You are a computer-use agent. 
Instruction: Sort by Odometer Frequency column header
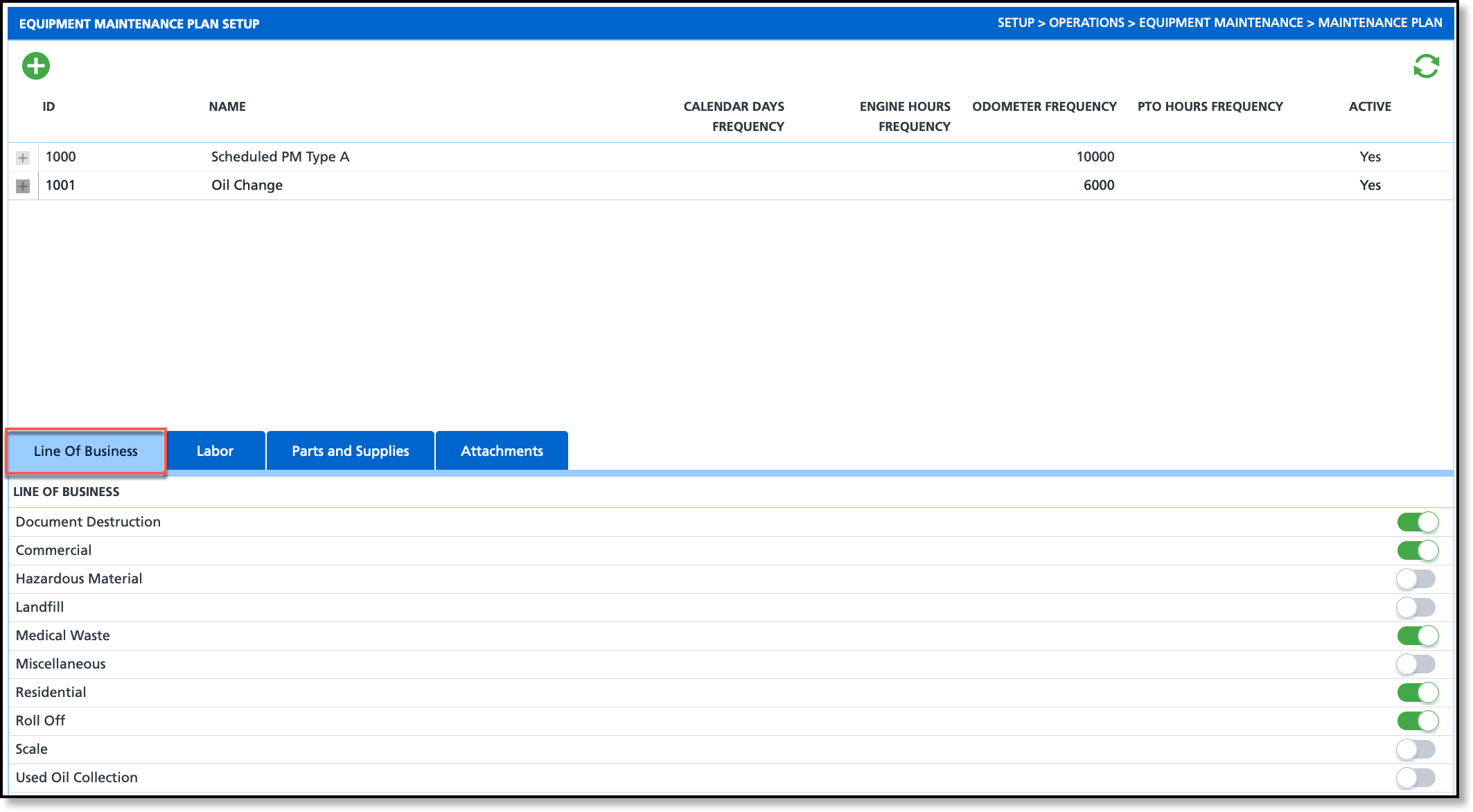(x=1043, y=107)
